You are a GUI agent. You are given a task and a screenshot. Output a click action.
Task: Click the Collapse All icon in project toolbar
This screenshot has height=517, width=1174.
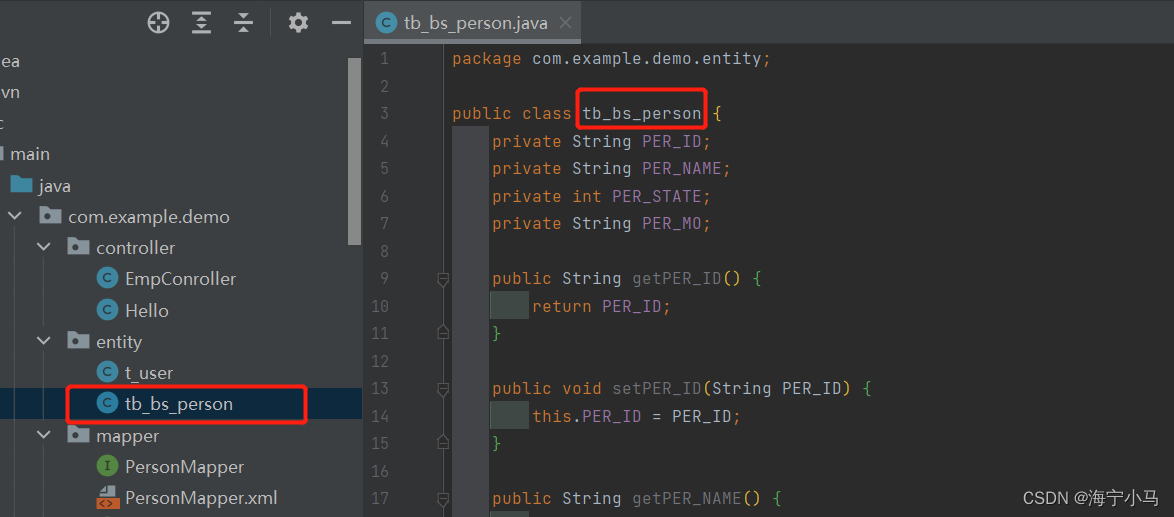[243, 23]
